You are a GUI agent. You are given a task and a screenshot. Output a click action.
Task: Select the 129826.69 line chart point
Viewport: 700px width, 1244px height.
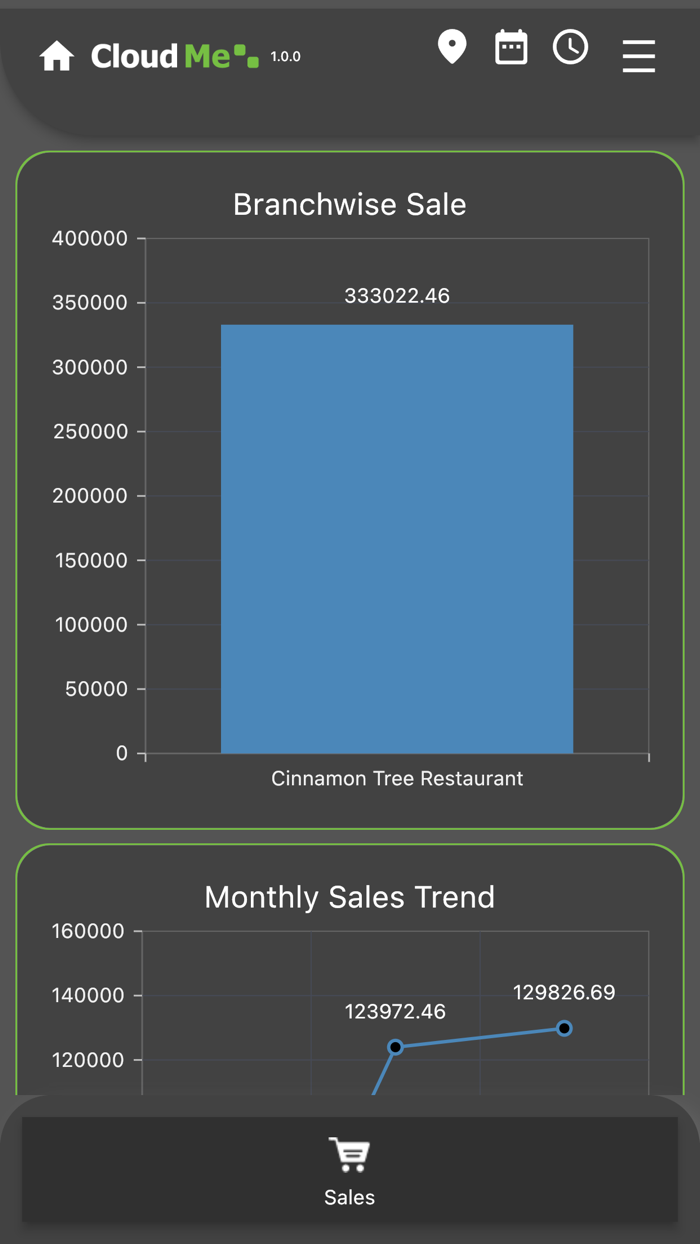[564, 1028]
